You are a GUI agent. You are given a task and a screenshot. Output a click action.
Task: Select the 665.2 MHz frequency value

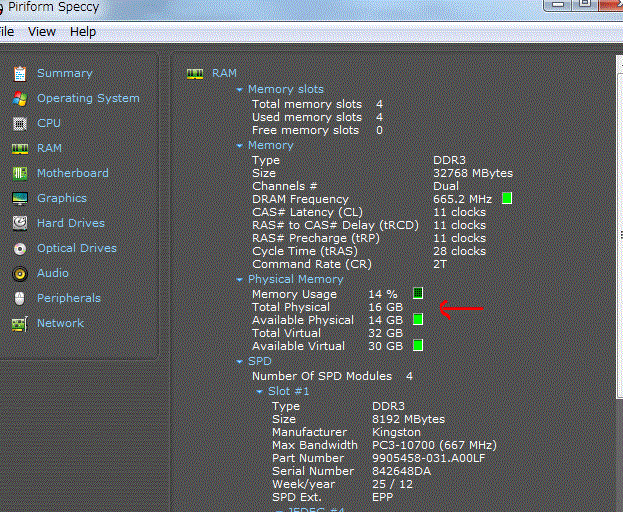tap(462, 199)
